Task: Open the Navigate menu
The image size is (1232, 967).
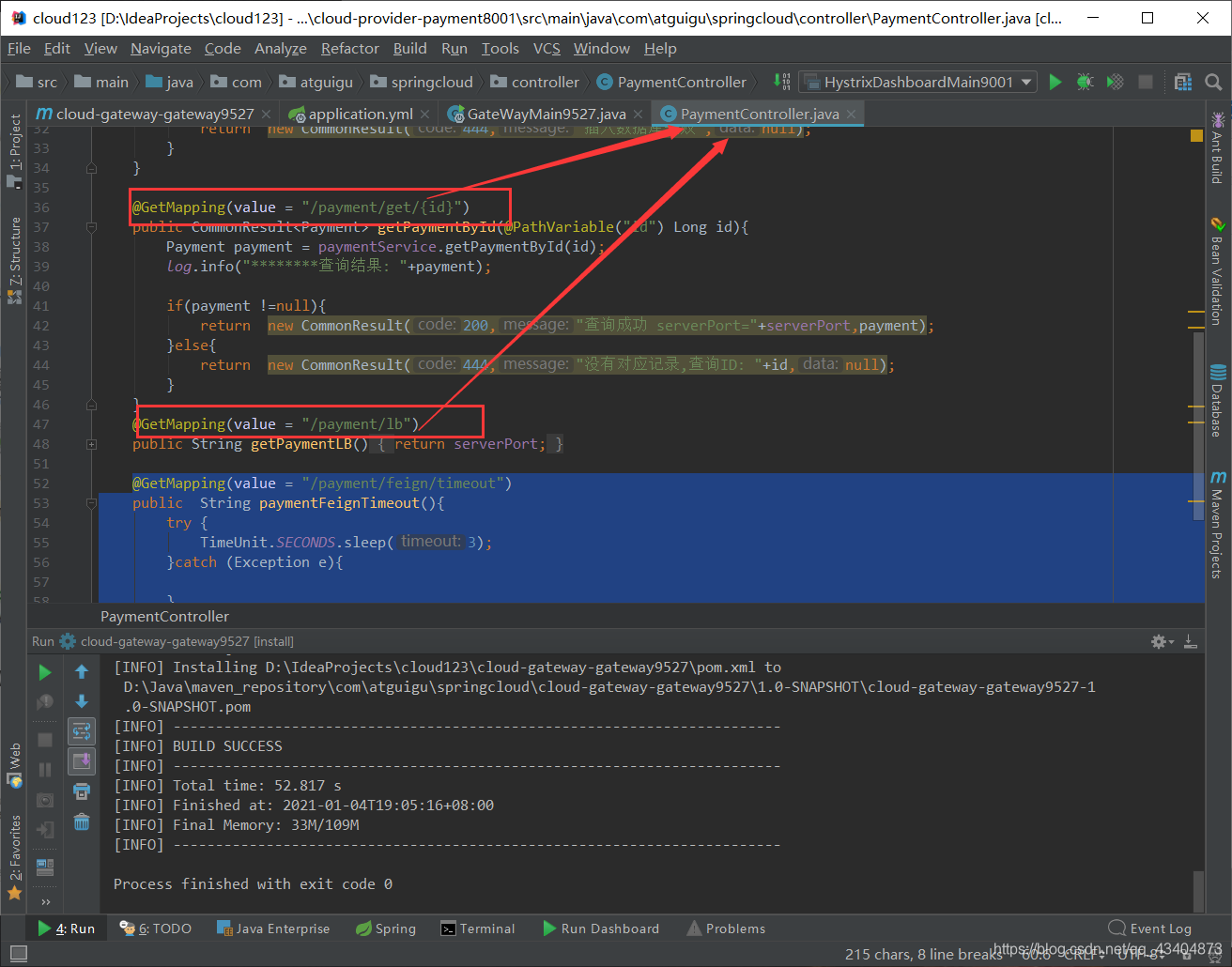Action: click(161, 48)
